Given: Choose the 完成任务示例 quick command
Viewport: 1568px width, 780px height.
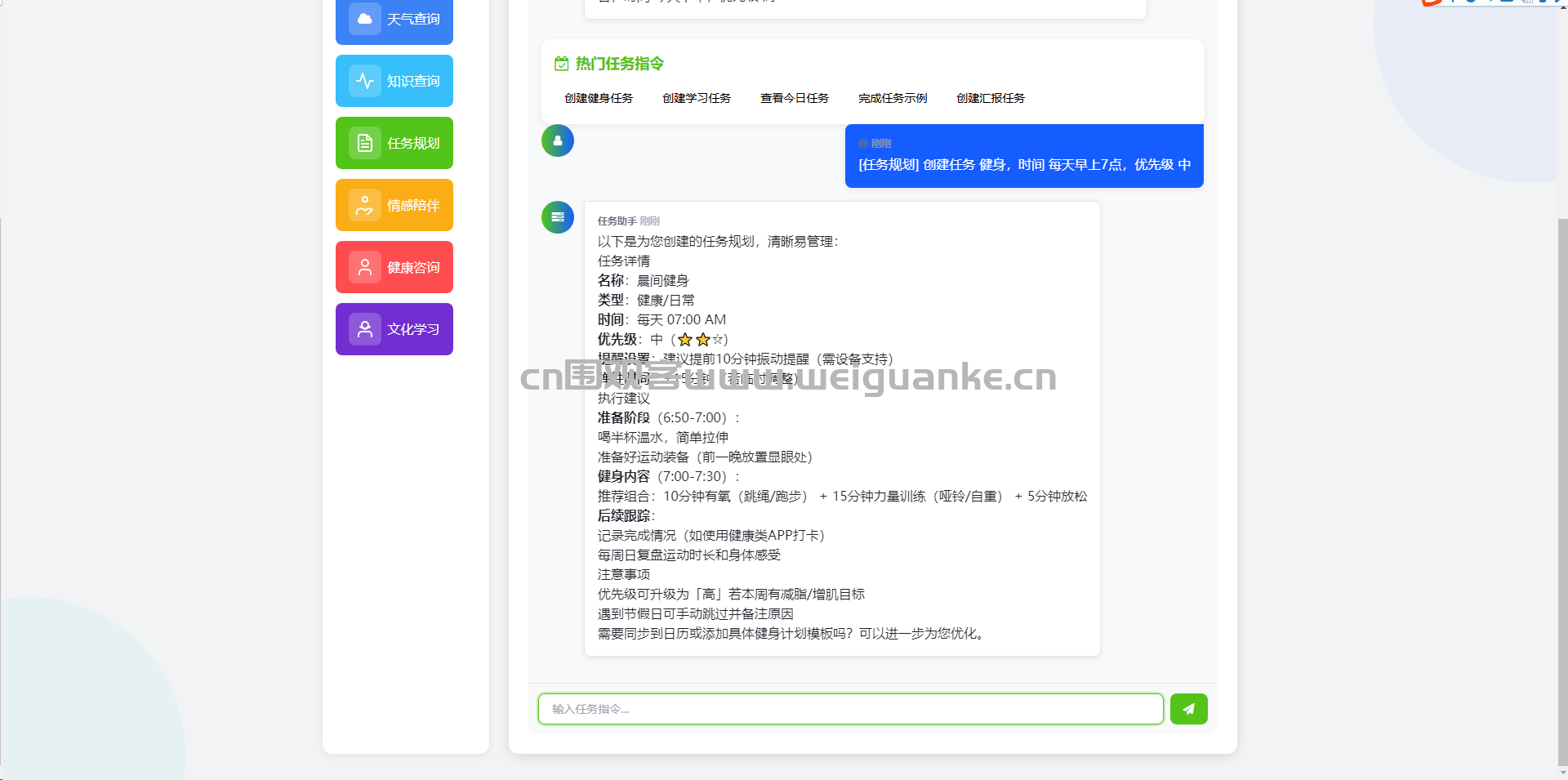Looking at the screenshot, I should click(x=893, y=98).
